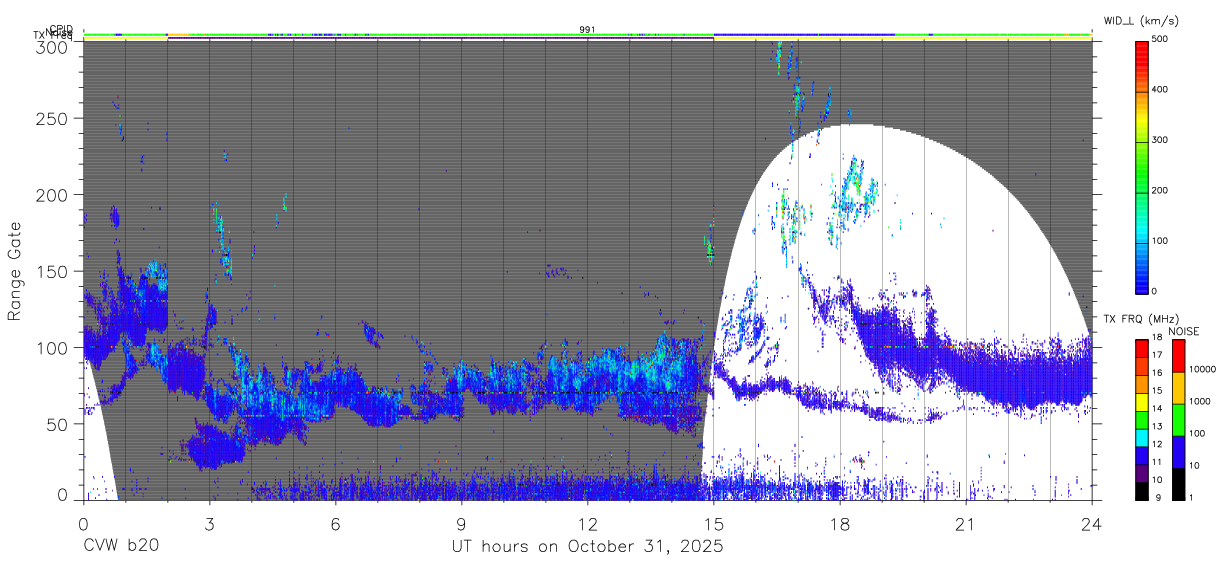Click the 150 tick on the Range Gate axis
Screen dimensions: 1228x567
click(x=52, y=271)
